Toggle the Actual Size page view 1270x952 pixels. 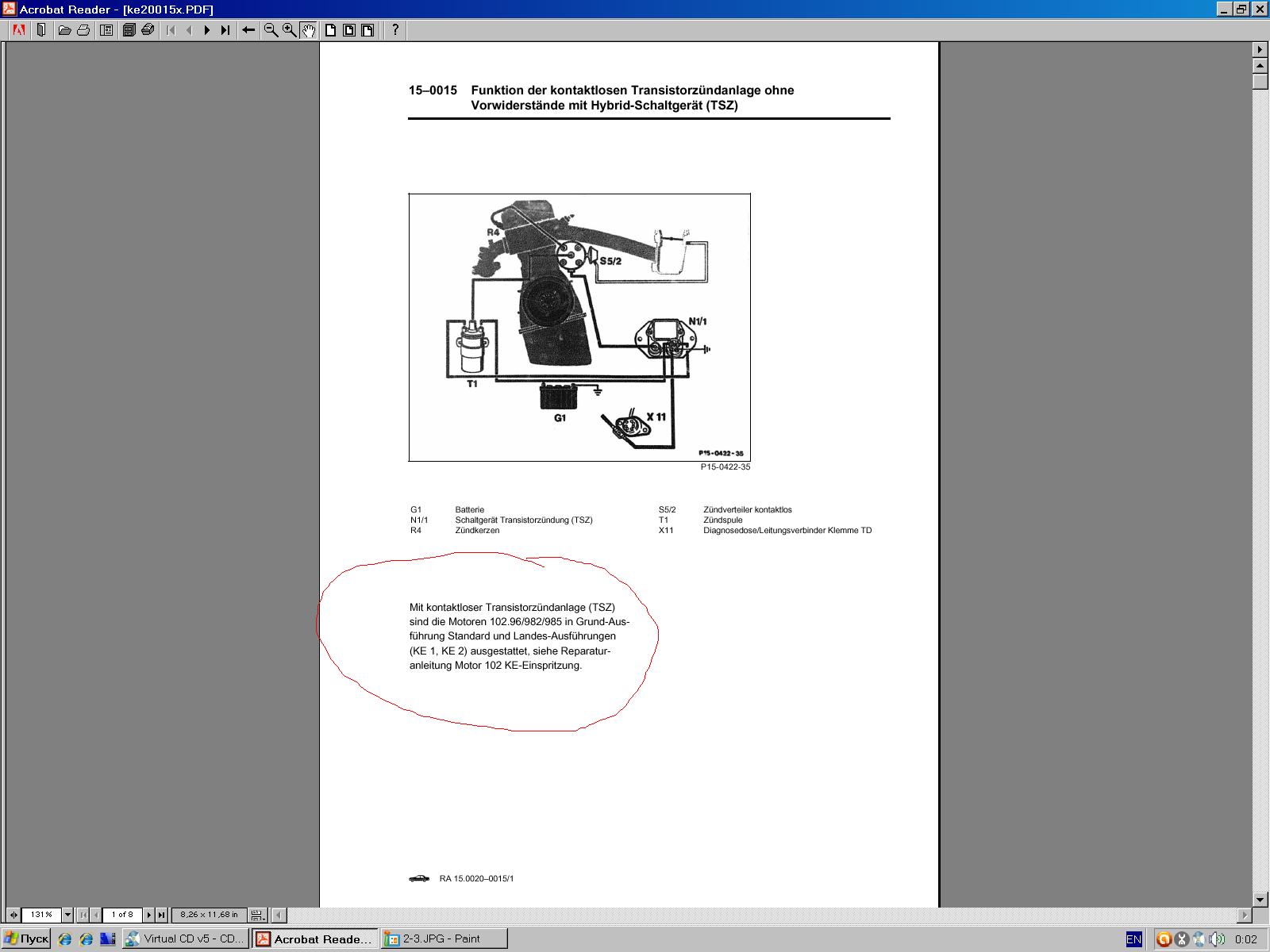330,30
